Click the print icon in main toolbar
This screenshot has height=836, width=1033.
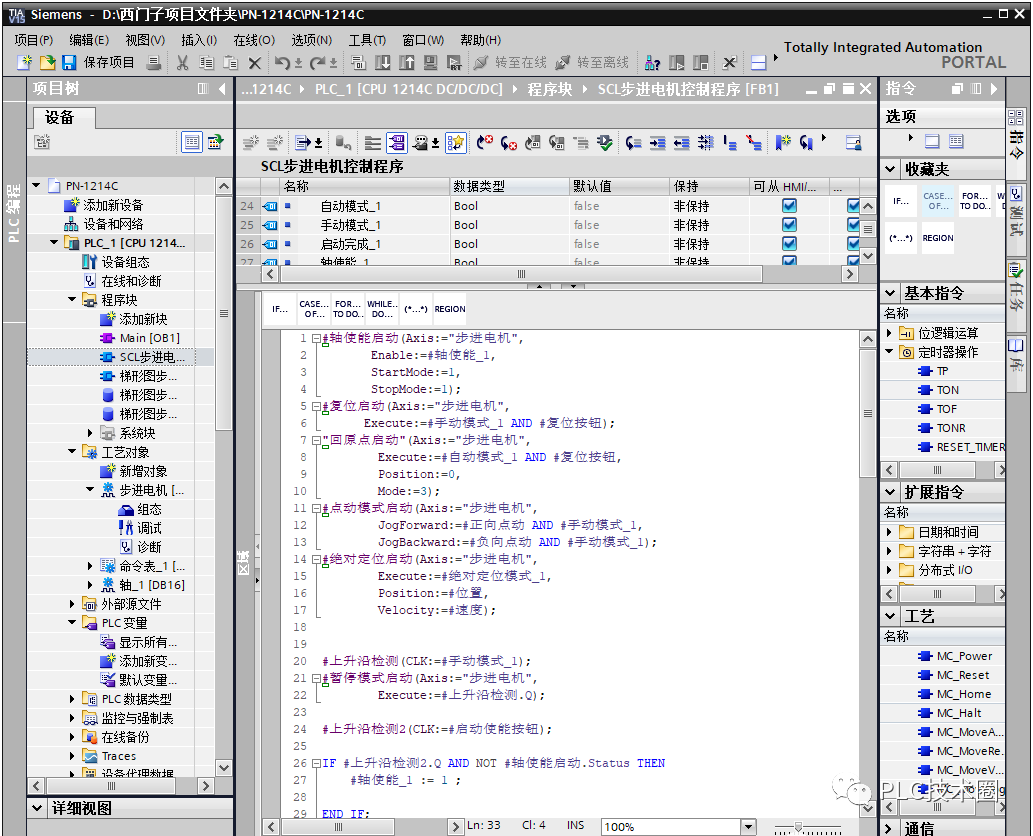click(x=154, y=63)
